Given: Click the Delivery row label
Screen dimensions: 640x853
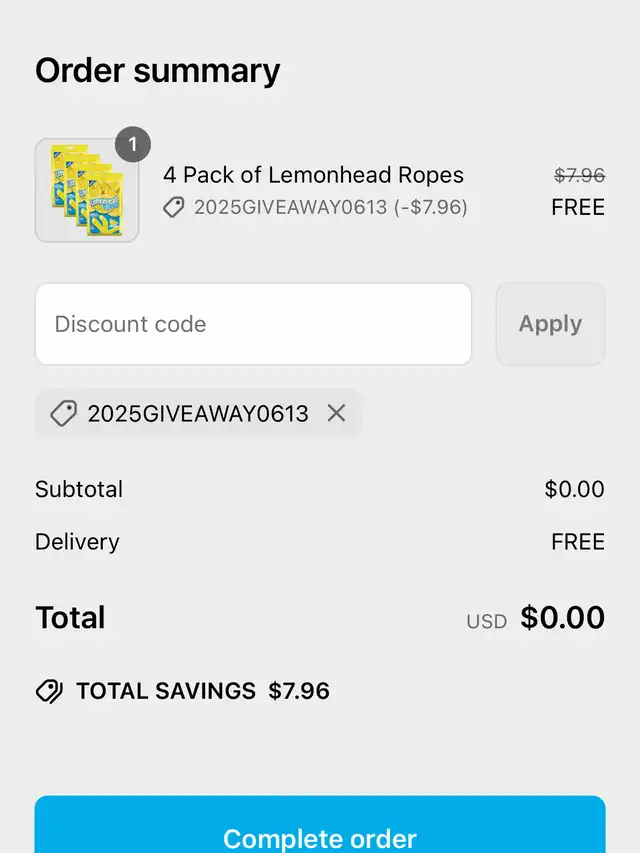Looking at the screenshot, I should pyautogui.click(x=77, y=541).
